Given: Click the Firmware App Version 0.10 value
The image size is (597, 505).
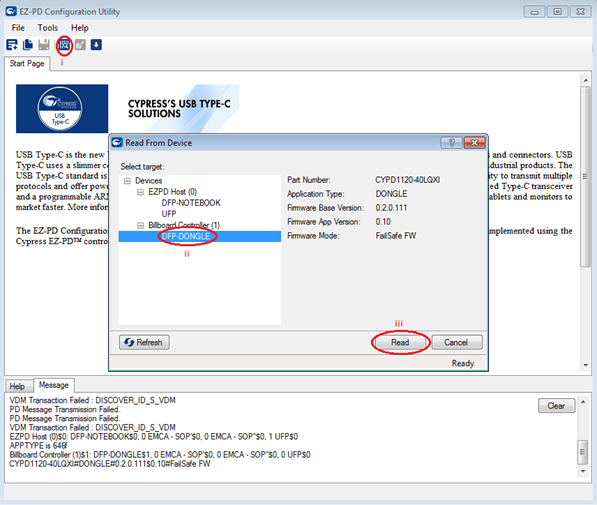Looking at the screenshot, I should coord(383,222).
